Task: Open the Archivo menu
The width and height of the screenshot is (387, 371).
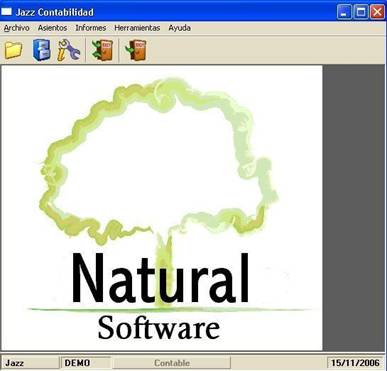Action: 17,28
